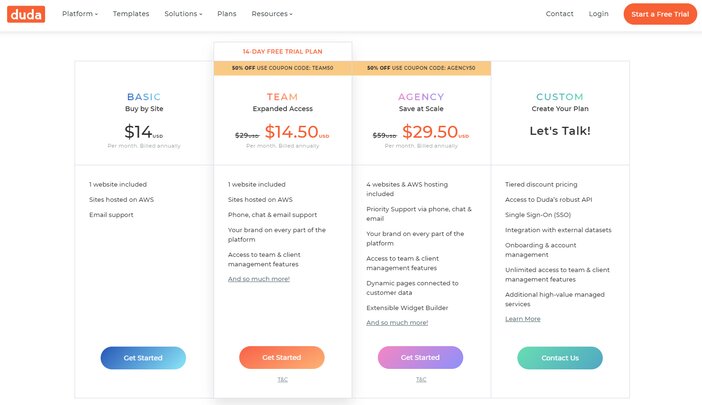Click the TEAM50 coupon code banner
This screenshot has height=405, width=702.
pos(283,68)
